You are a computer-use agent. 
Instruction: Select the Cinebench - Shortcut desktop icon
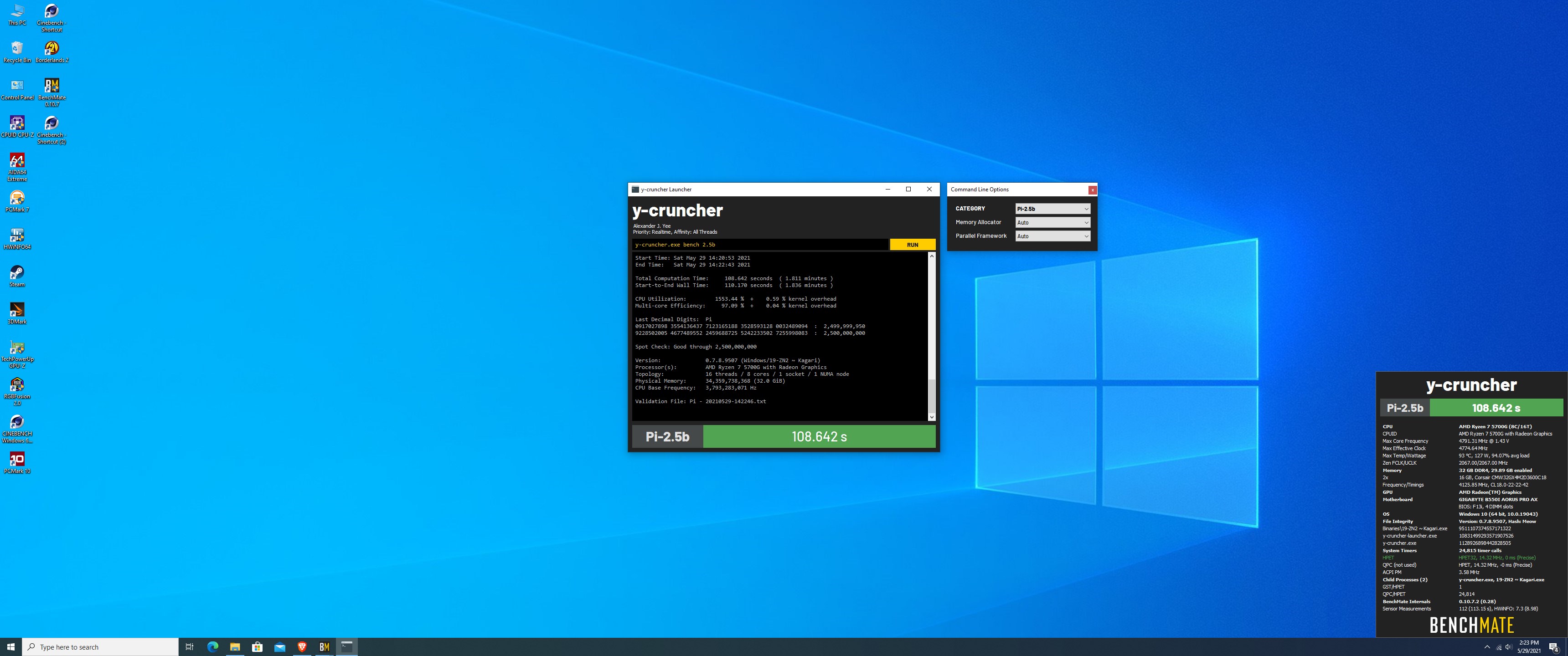tap(52, 18)
